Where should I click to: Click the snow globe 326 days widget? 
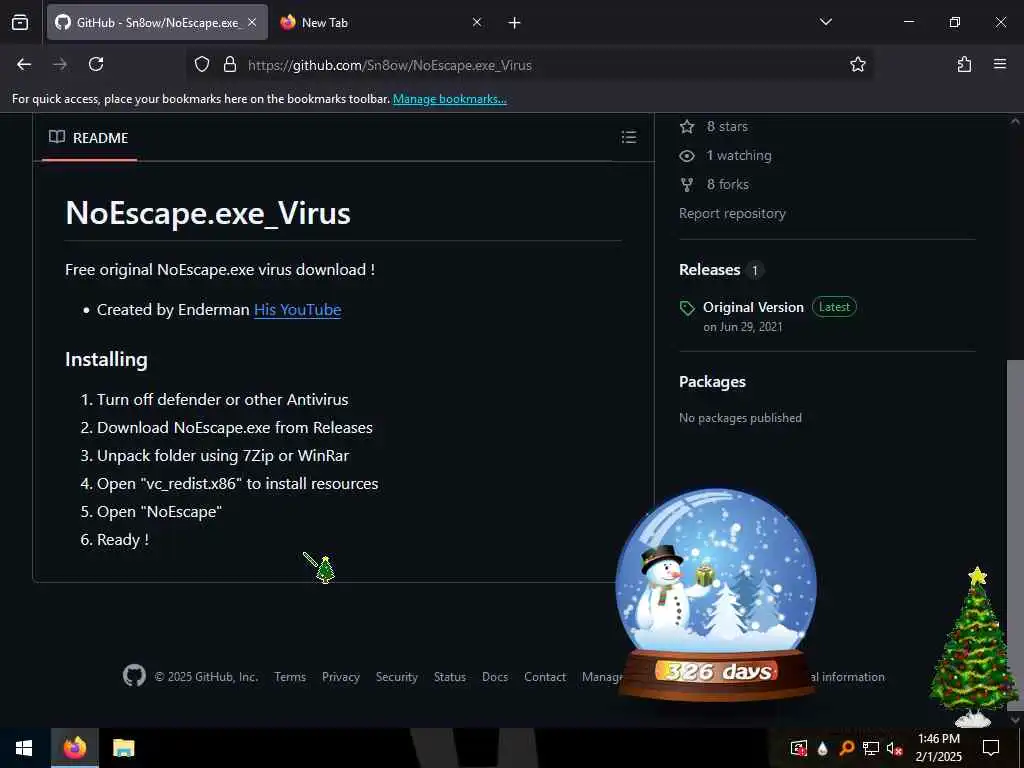[716, 594]
